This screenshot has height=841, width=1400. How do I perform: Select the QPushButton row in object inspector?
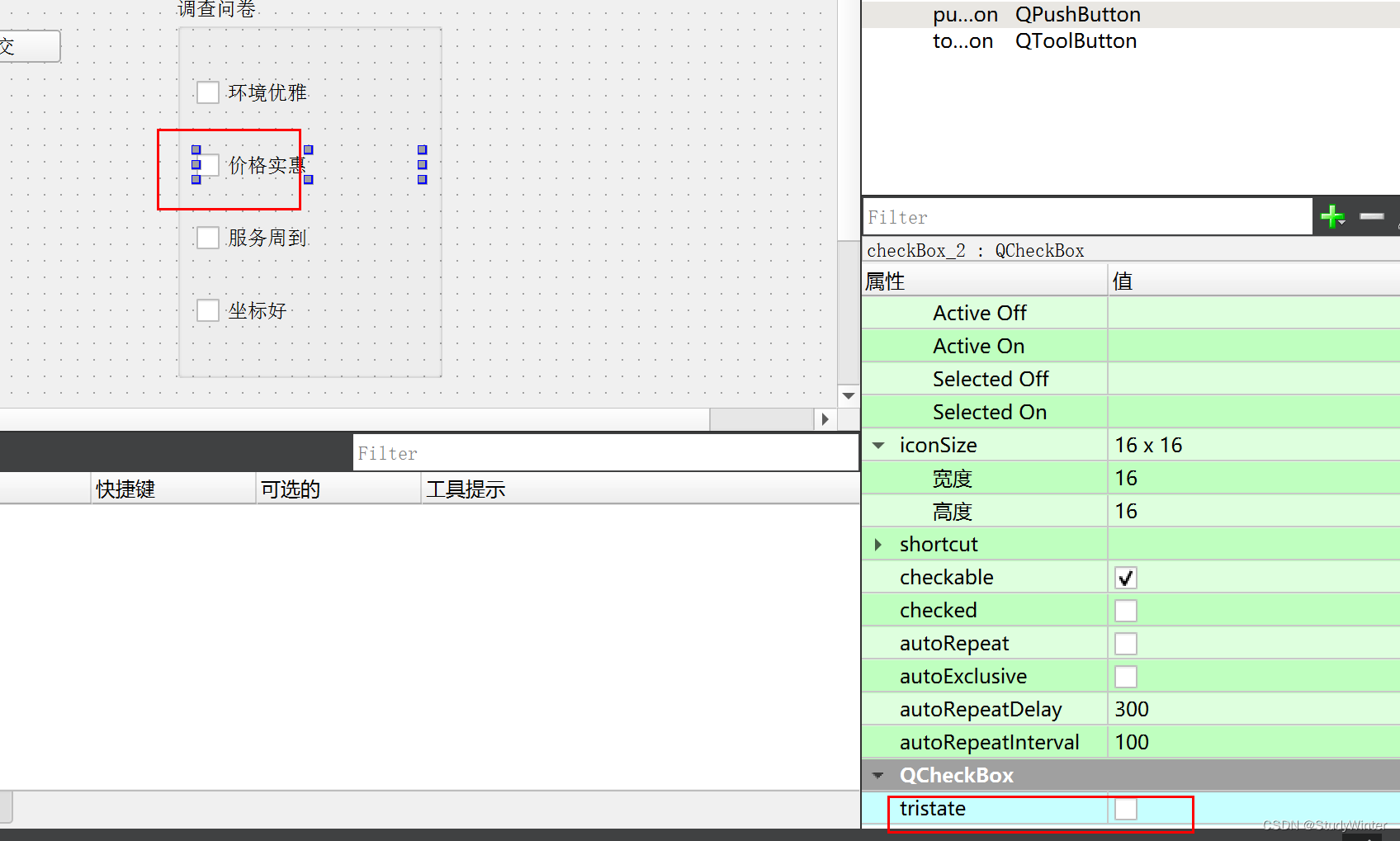(1131, 15)
